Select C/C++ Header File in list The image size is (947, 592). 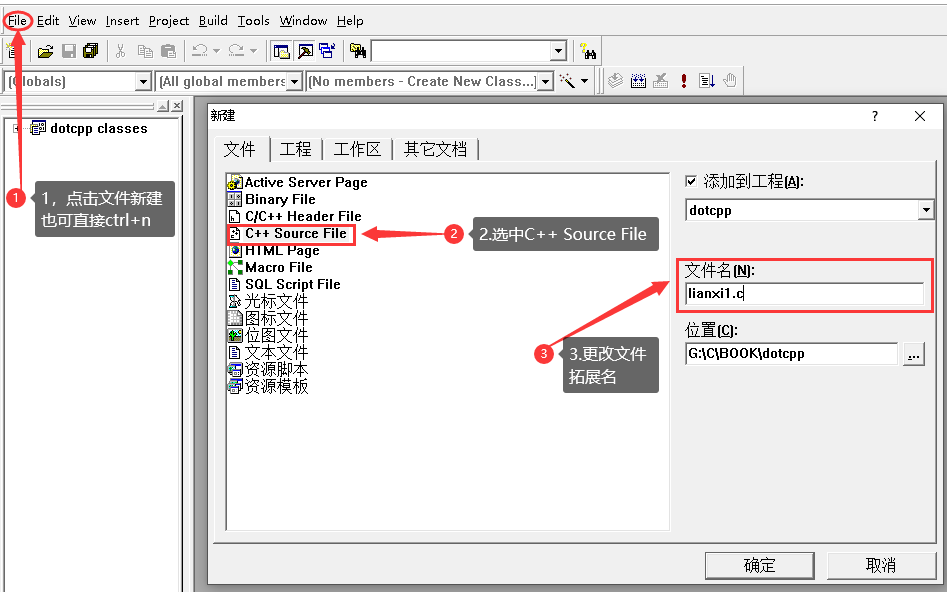pyautogui.click(x=302, y=216)
